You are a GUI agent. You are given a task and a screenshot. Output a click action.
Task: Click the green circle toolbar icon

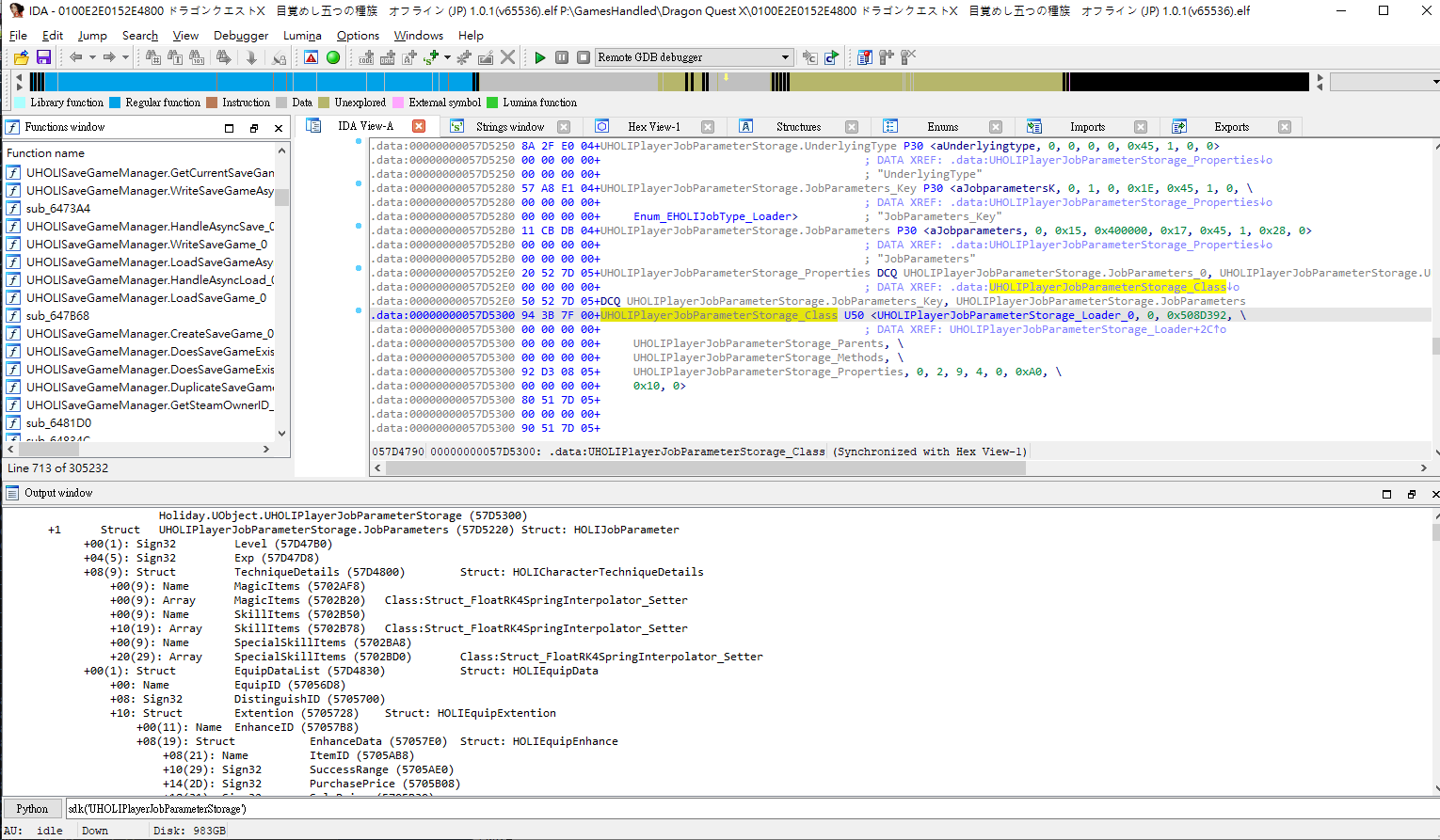[333, 57]
